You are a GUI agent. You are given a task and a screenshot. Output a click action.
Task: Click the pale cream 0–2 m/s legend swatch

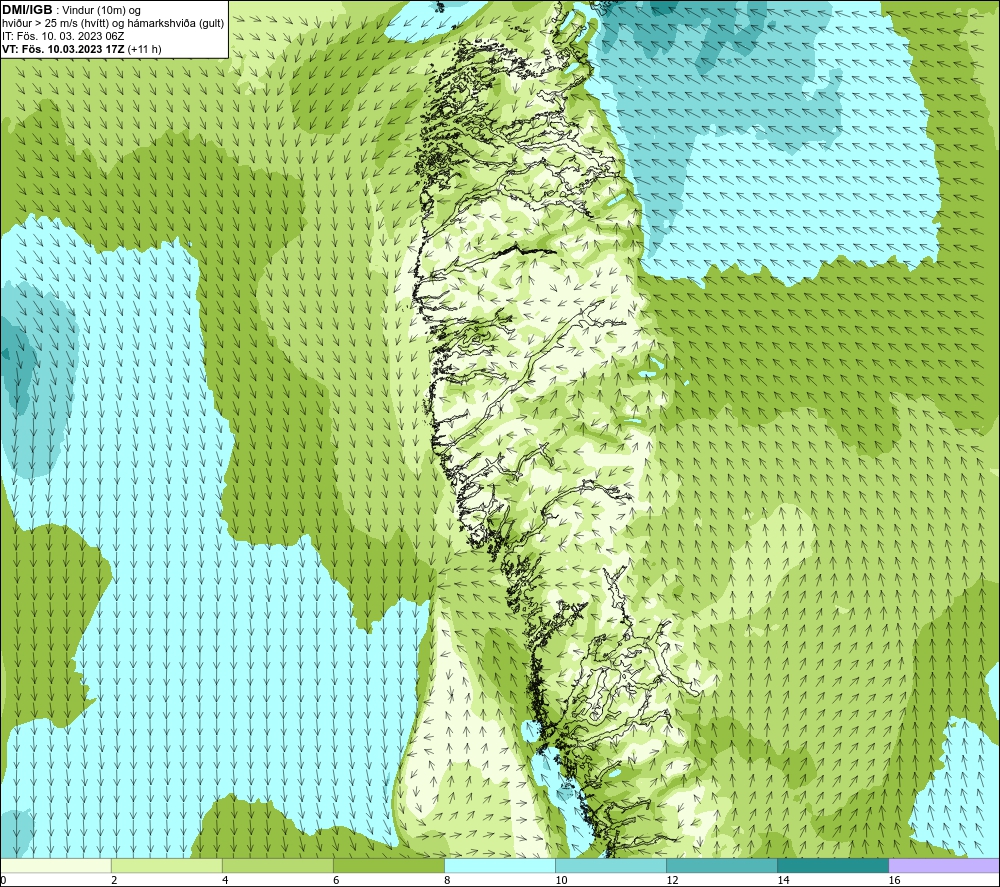pyautogui.click(x=56, y=866)
